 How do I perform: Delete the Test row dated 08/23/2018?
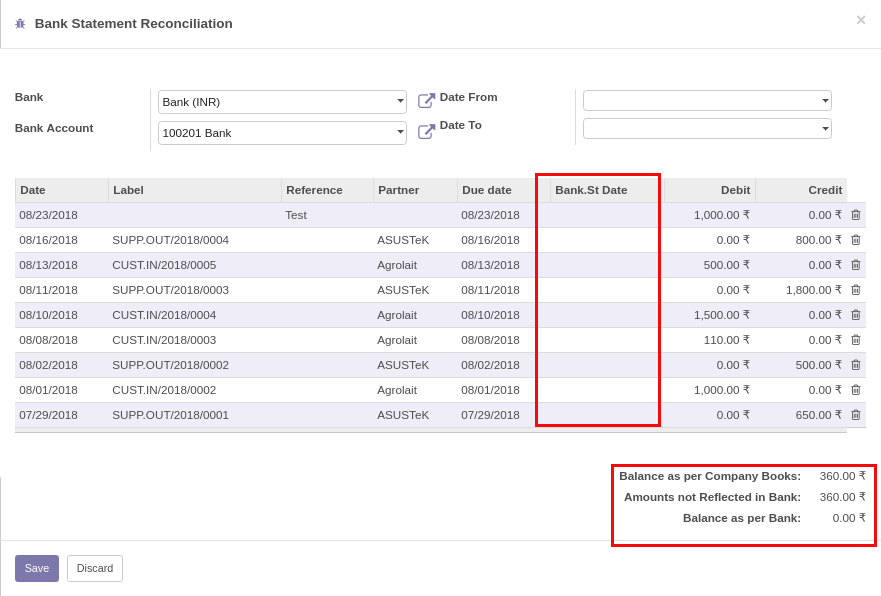tap(855, 215)
